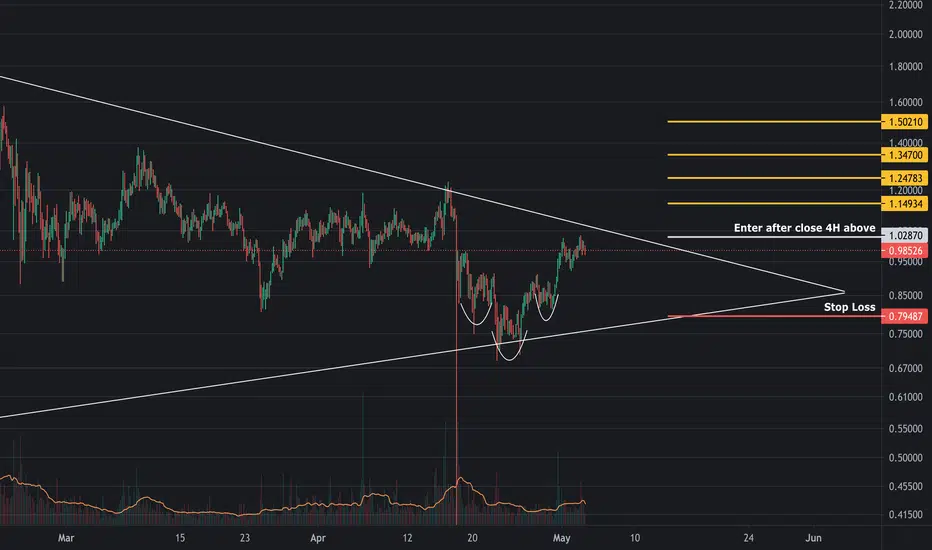Select the 1.02870 entry price label
This screenshot has width=932, height=550.
(904, 235)
